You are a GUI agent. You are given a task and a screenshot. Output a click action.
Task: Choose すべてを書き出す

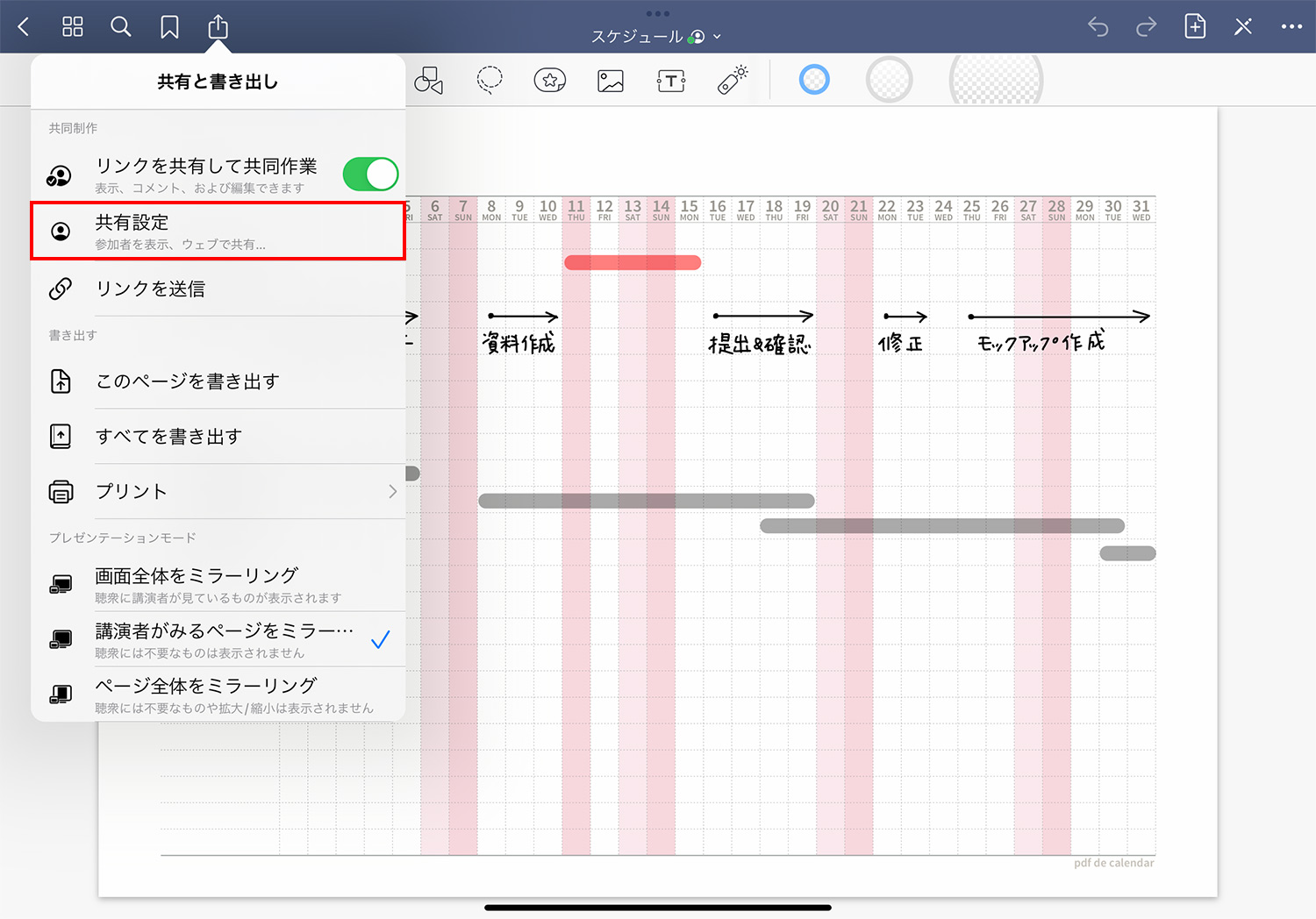[x=218, y=436]
